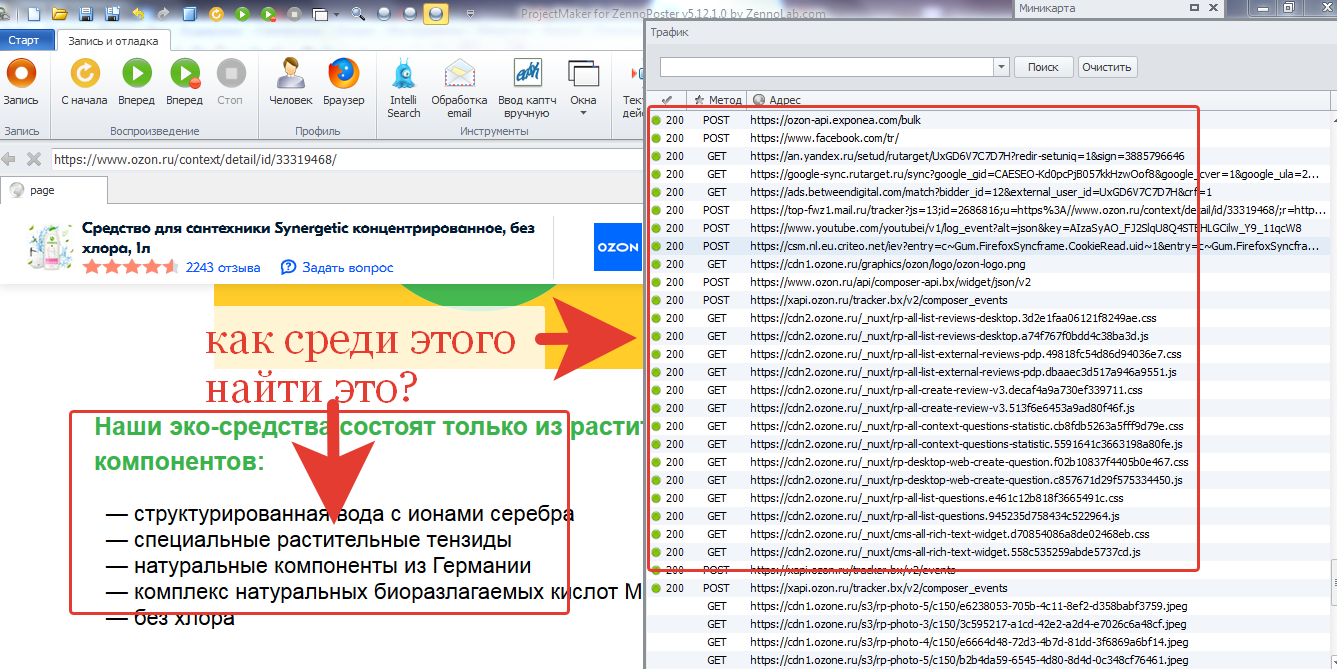This screenshot has width=1337, height=669.
Task: Select the an.yandex.ru setud request row
Action: click(x=990, y=156)
